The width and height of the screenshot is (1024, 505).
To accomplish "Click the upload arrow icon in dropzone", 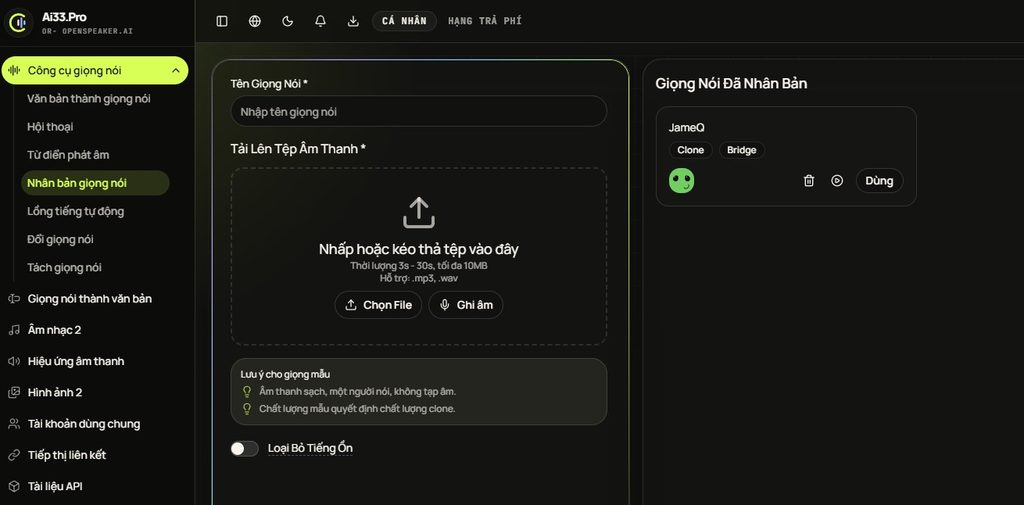I will (419, 212).
